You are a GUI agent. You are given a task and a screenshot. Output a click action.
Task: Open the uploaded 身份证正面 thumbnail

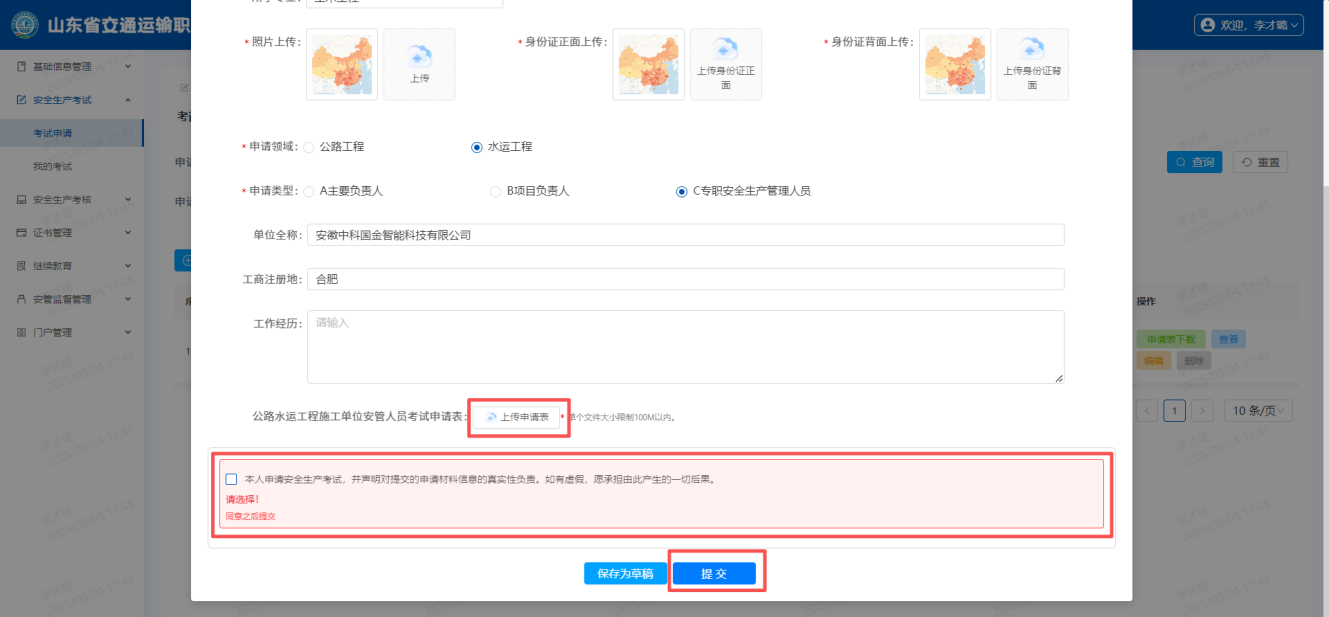pos(649,64)
